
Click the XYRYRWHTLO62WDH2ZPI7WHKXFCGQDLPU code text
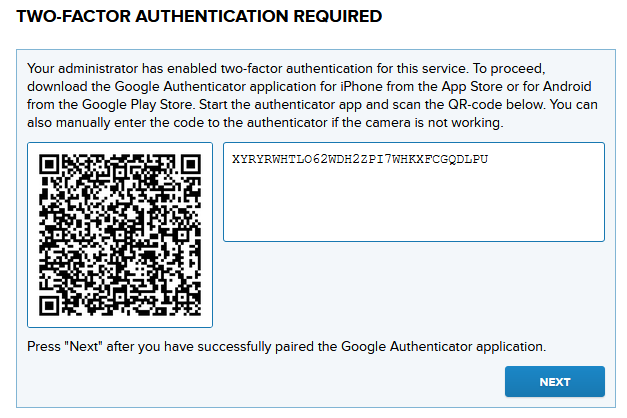[360, 159]
